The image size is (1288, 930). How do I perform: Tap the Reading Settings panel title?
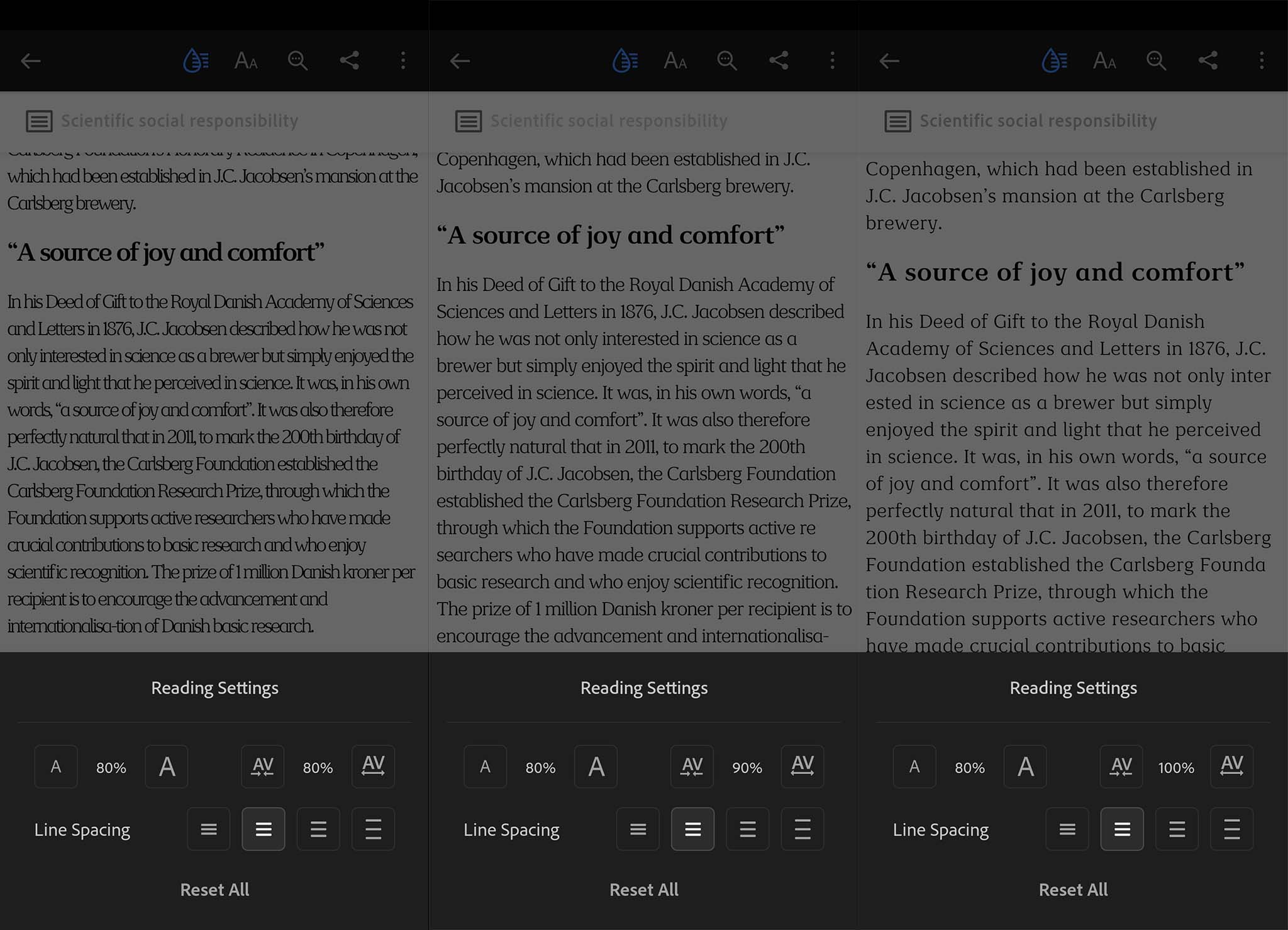coord(214,687)
